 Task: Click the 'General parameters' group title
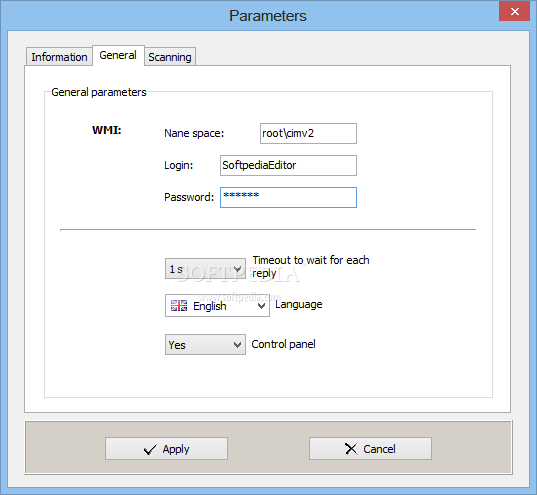tap(99, 92)
